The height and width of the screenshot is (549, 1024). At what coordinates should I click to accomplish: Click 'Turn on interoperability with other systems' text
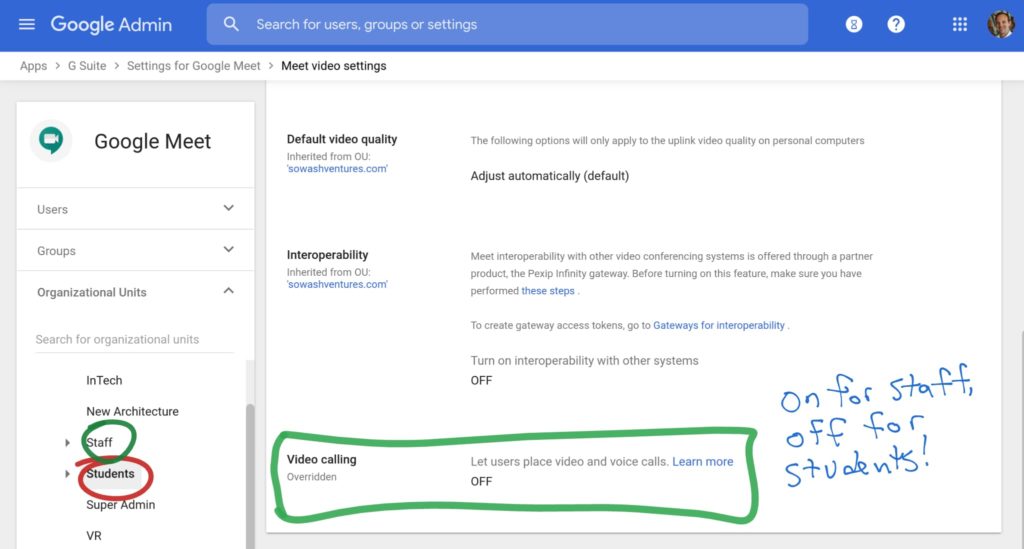click(584, 360)
